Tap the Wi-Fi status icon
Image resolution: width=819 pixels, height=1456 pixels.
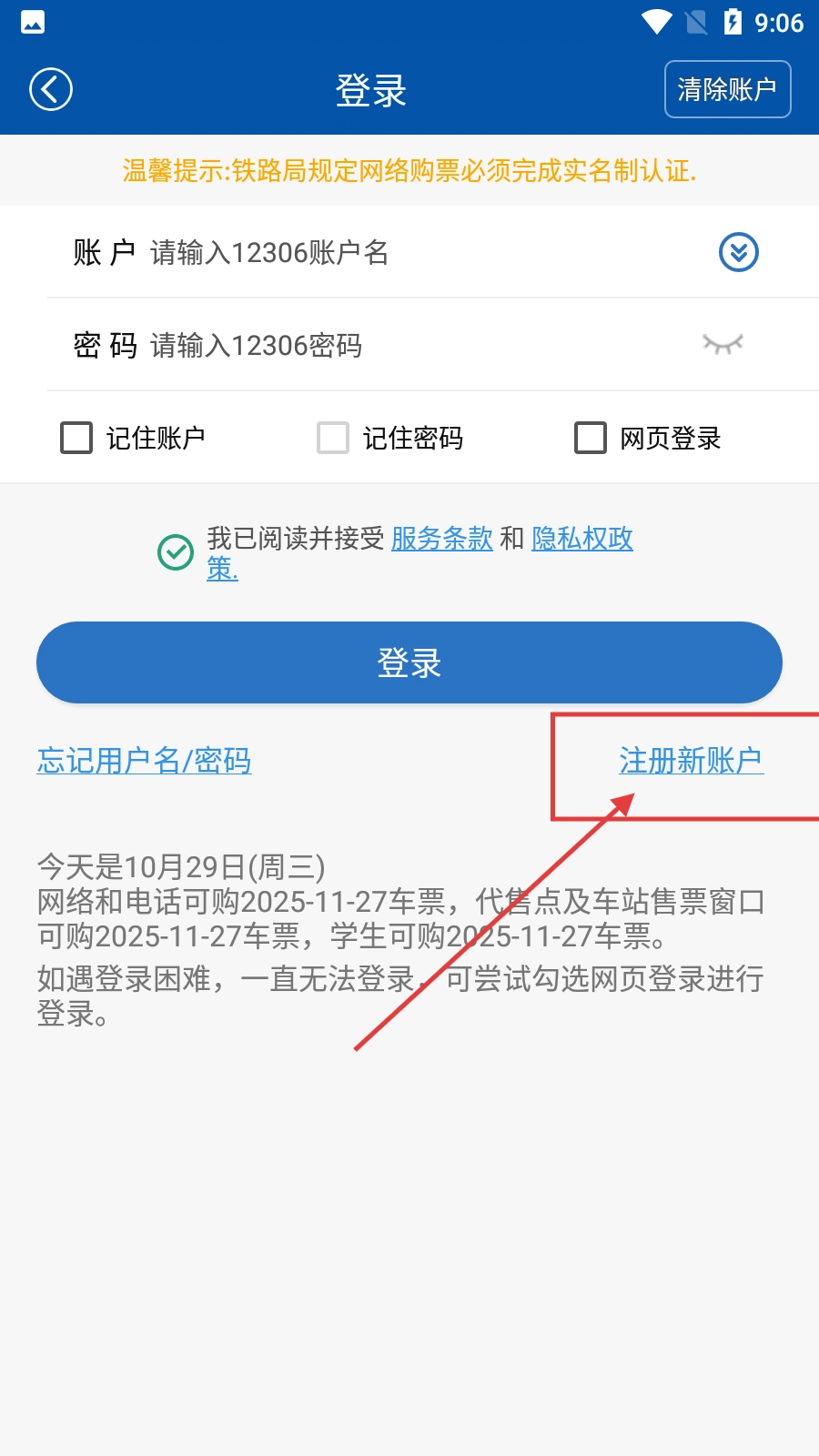pyautogui.click(x=657, y=22)
